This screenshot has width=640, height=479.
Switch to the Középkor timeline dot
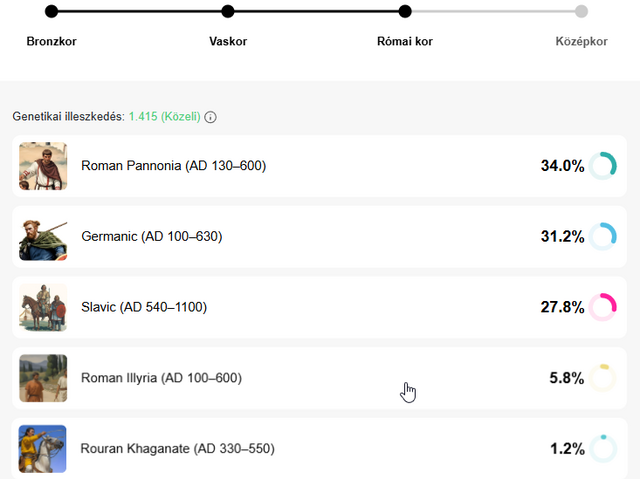[x=581, y=12]
